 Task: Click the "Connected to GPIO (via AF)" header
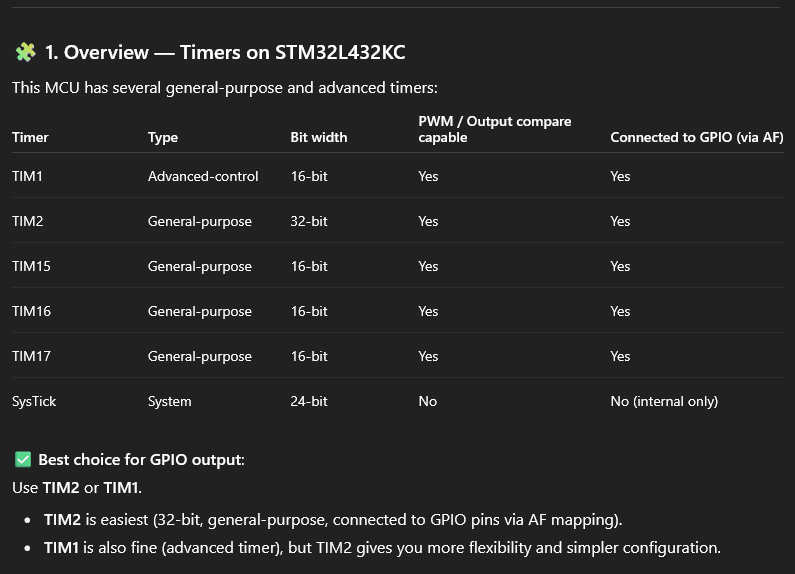click(x=696, y=137)
